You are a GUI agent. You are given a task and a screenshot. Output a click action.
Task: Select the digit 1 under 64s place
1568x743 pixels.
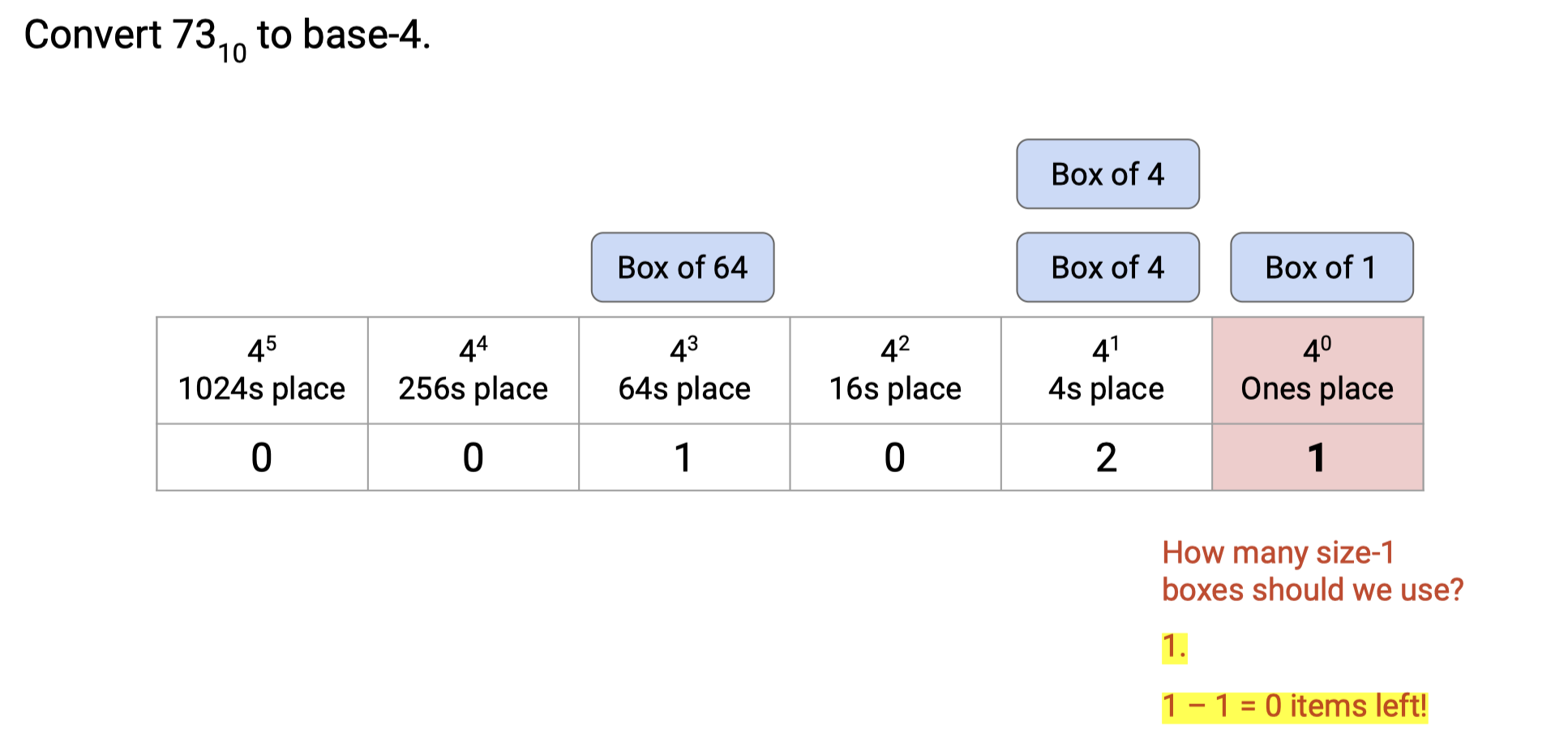684,457
